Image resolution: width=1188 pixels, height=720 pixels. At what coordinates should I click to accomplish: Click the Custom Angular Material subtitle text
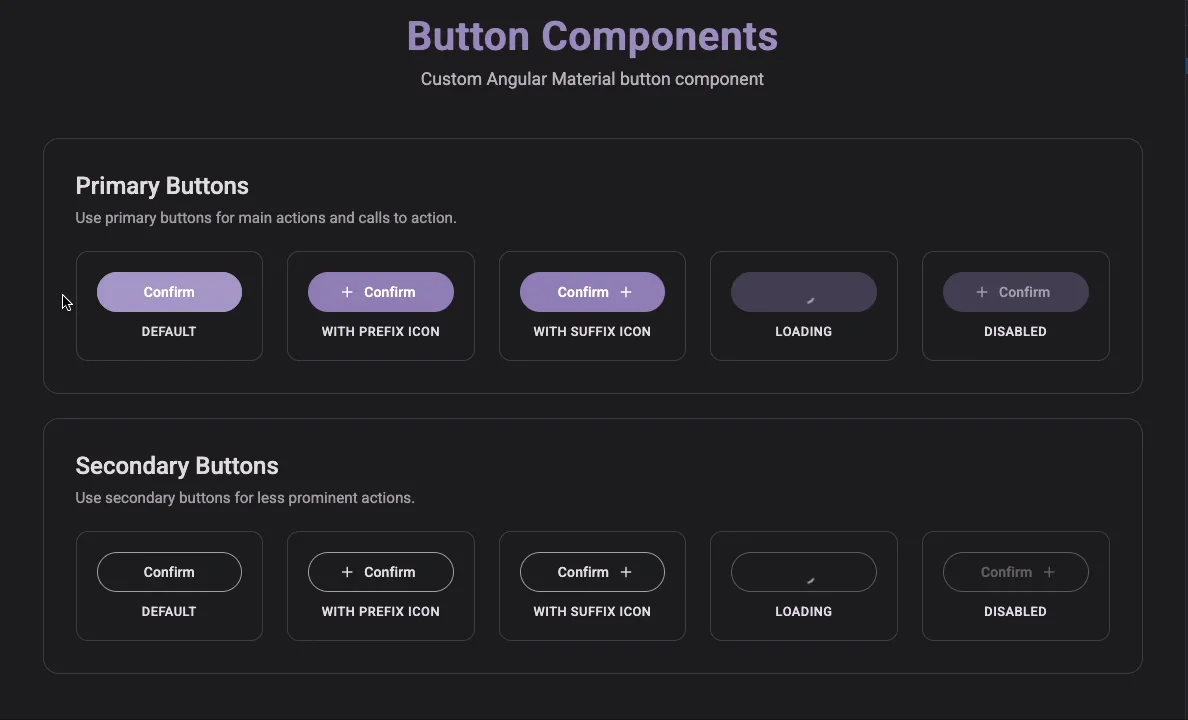coord(592,79)
